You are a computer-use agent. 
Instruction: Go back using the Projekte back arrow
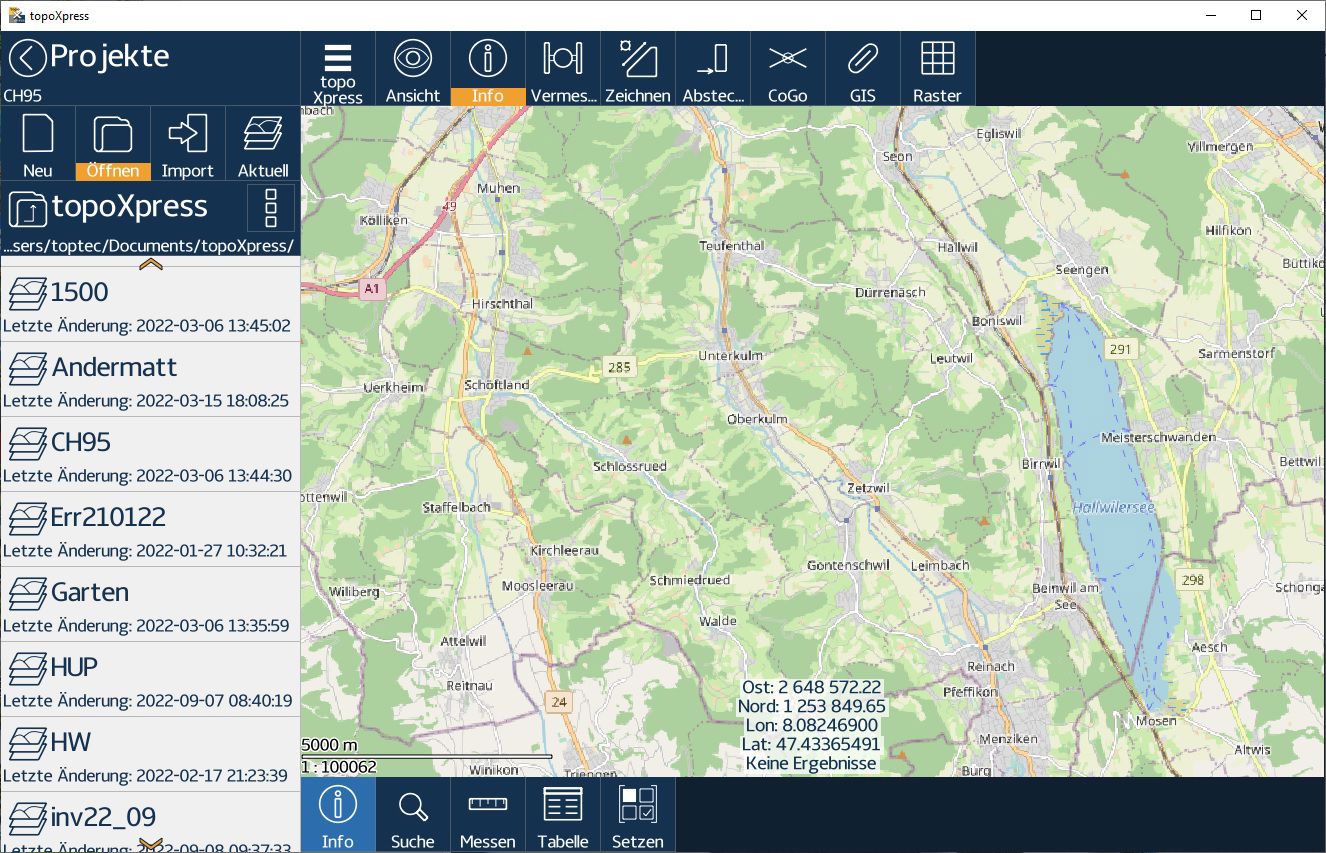click(27, 58)
